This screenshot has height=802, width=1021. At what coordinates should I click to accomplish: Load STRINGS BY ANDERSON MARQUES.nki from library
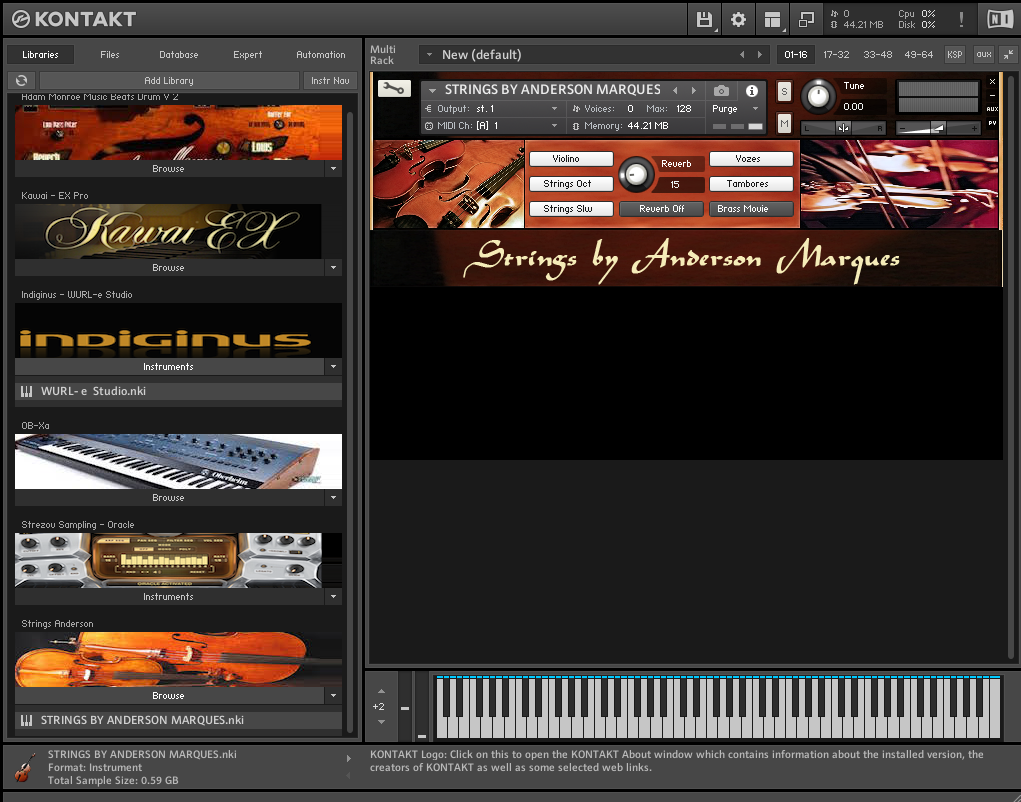(178, 720)
